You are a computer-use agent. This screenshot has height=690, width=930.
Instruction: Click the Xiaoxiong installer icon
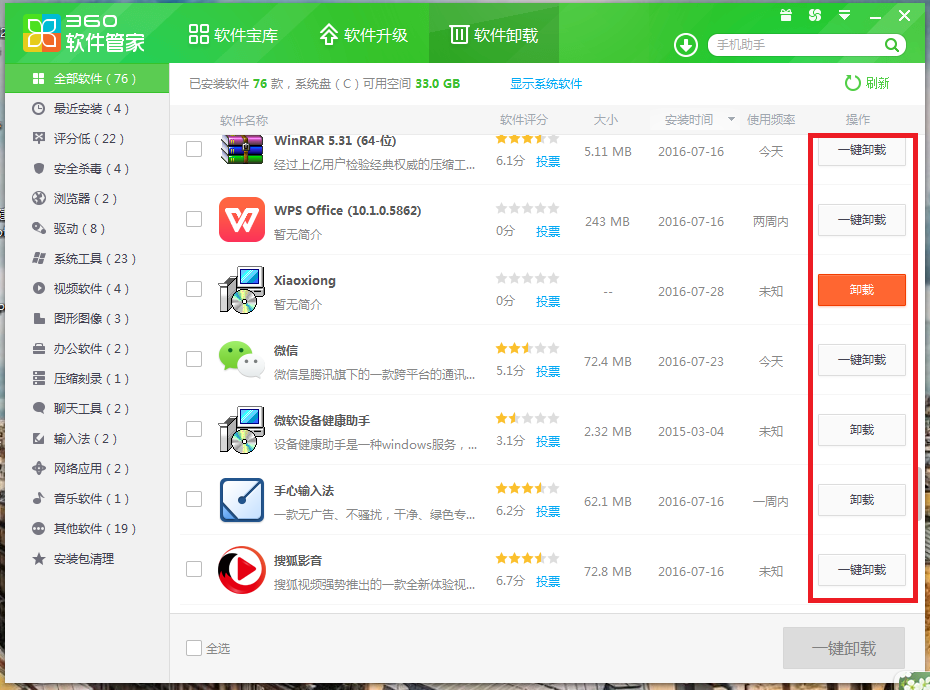pos(241,290)
